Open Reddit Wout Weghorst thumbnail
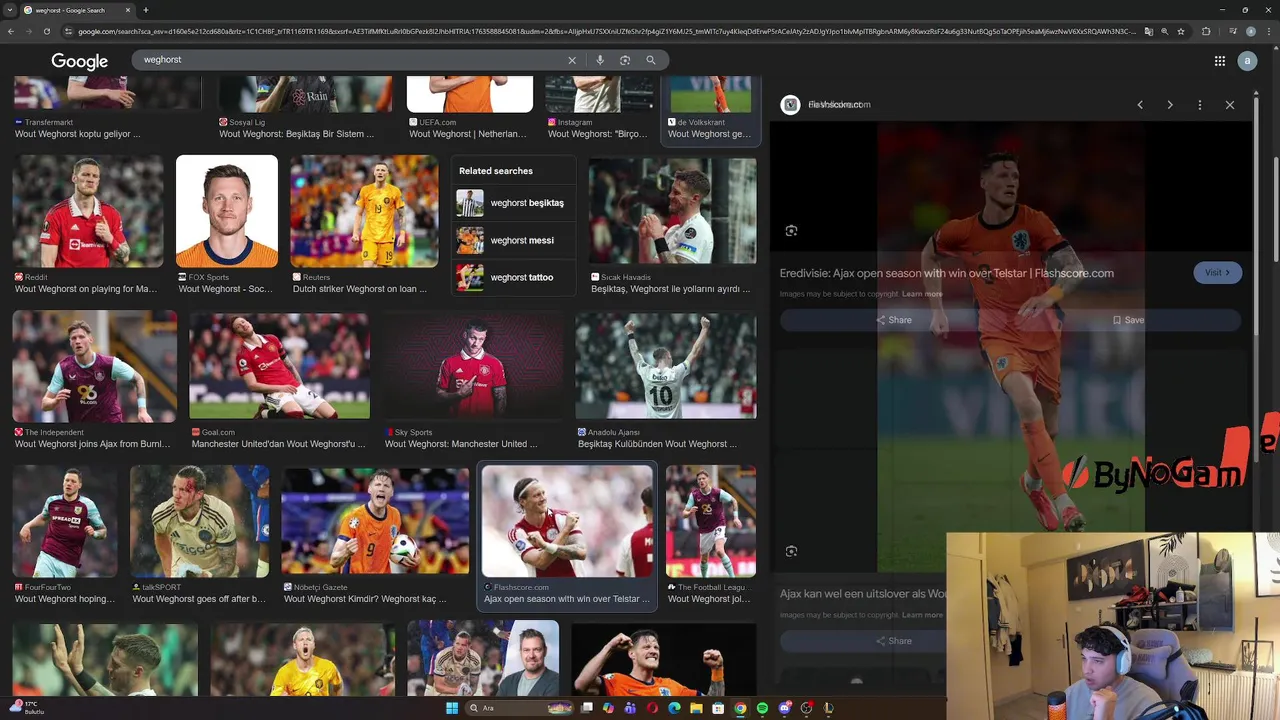 coord(87,211)
